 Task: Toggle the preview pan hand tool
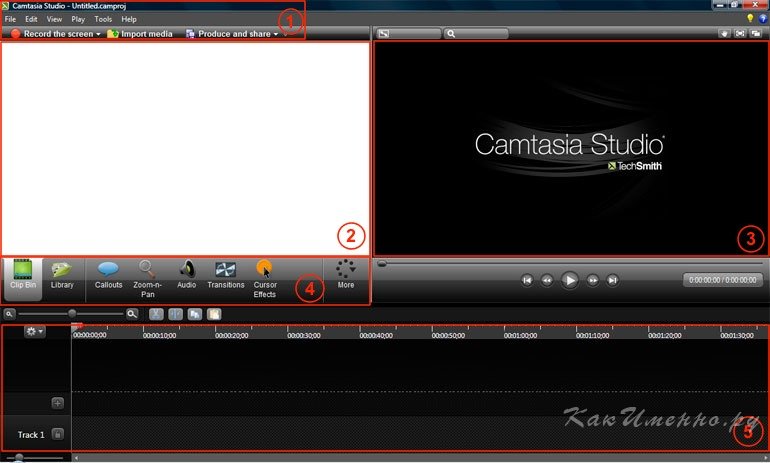(x=724, y=33)
